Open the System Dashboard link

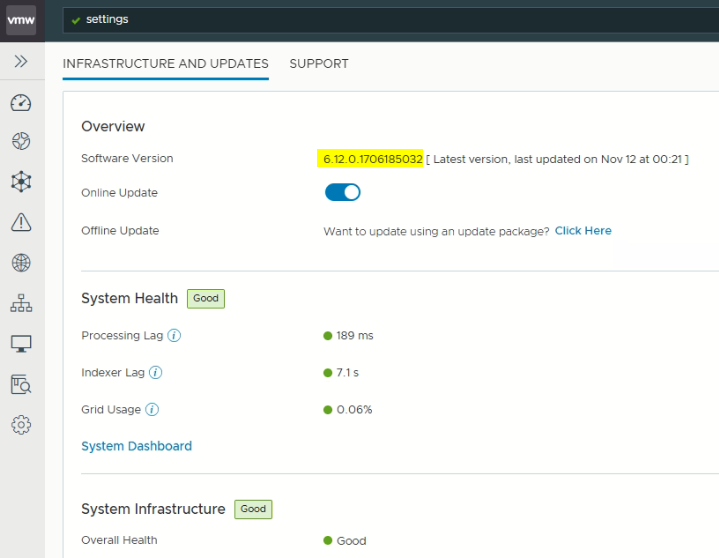[x=136, y=446]
